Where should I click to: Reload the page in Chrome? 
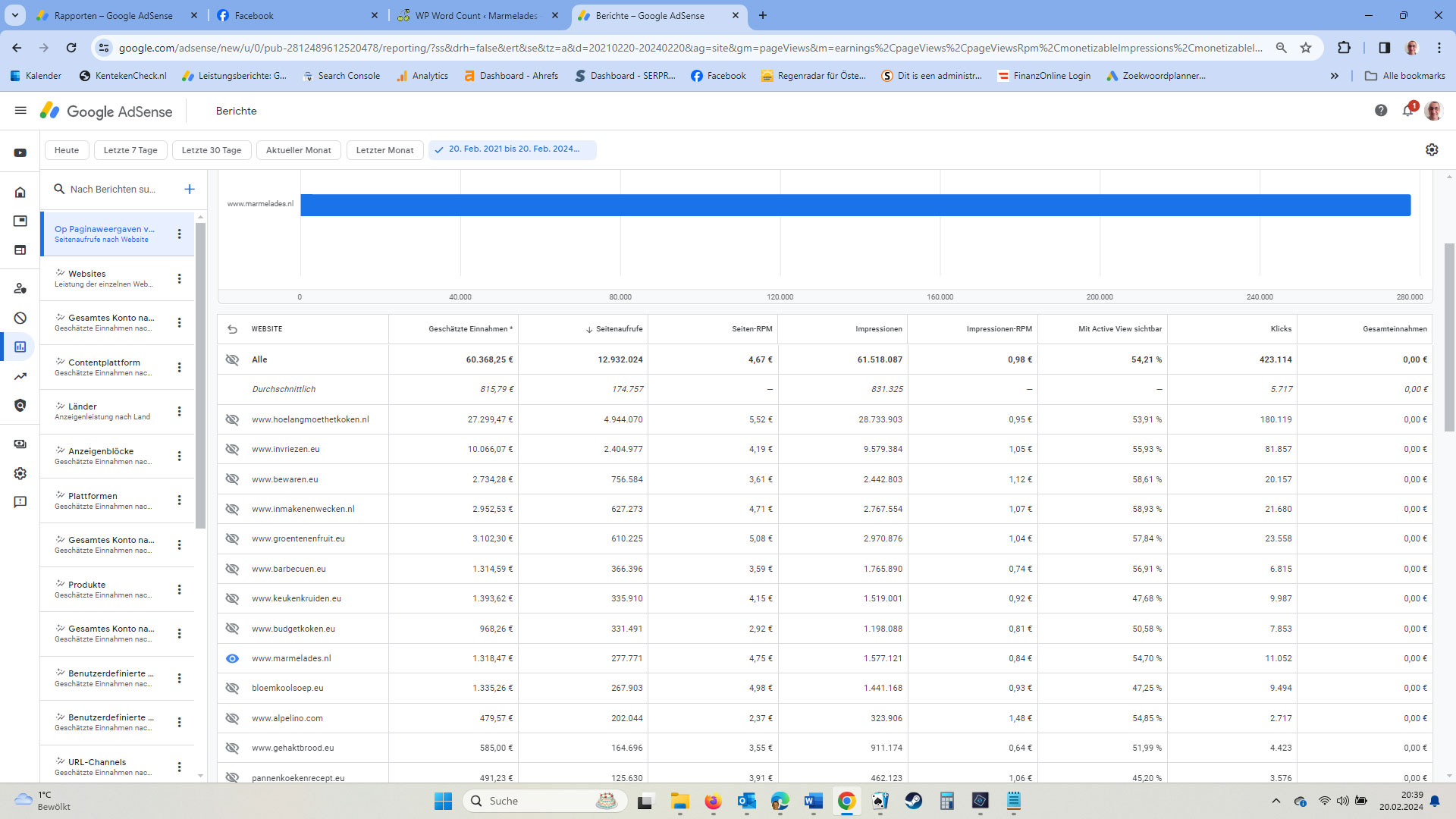point(71,48)
